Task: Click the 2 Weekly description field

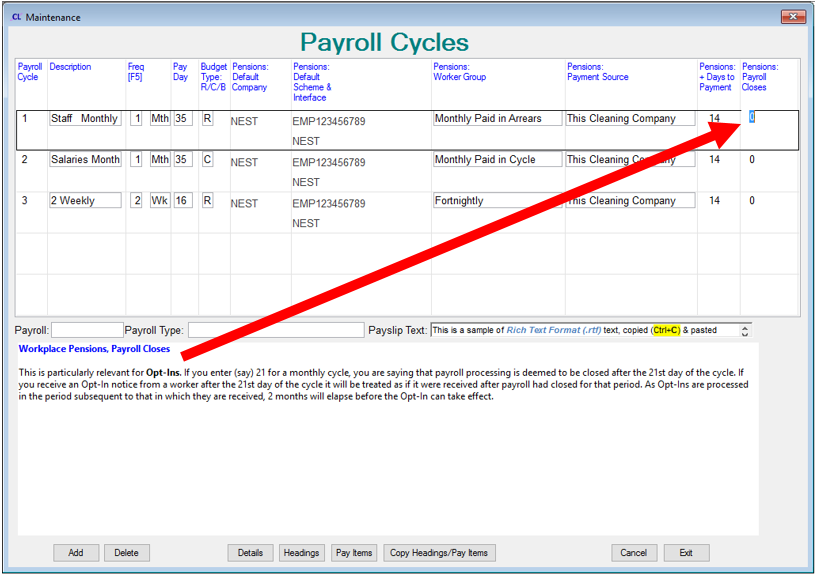Action: click(x=85, y=201)
